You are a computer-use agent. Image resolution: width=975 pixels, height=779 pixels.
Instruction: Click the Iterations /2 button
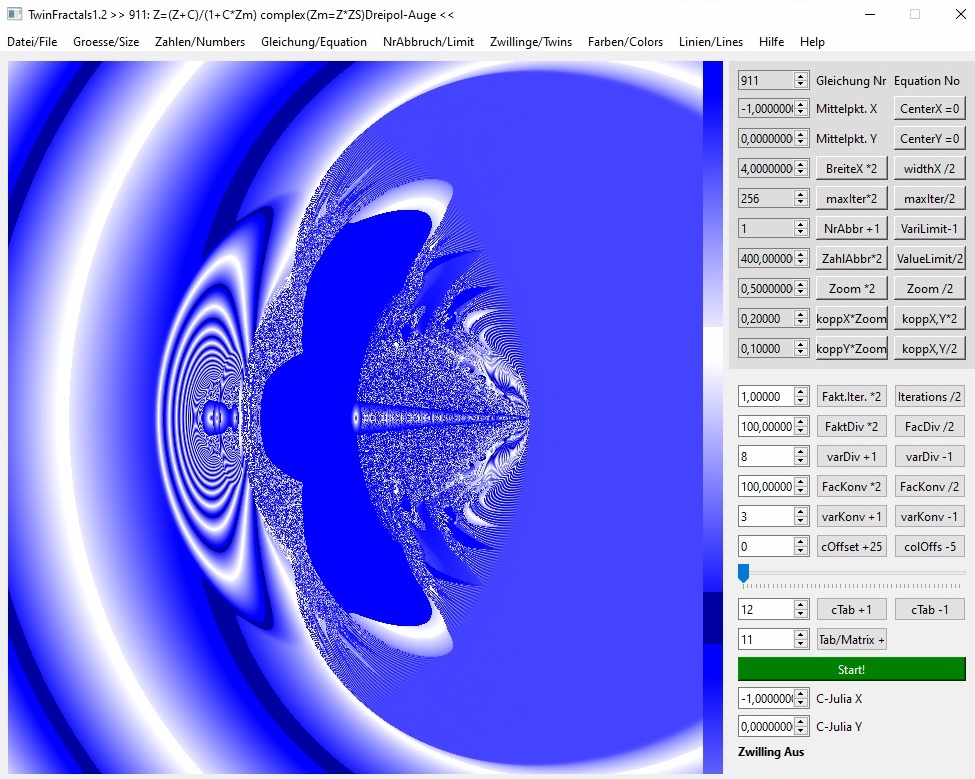(x=930, y=396)
